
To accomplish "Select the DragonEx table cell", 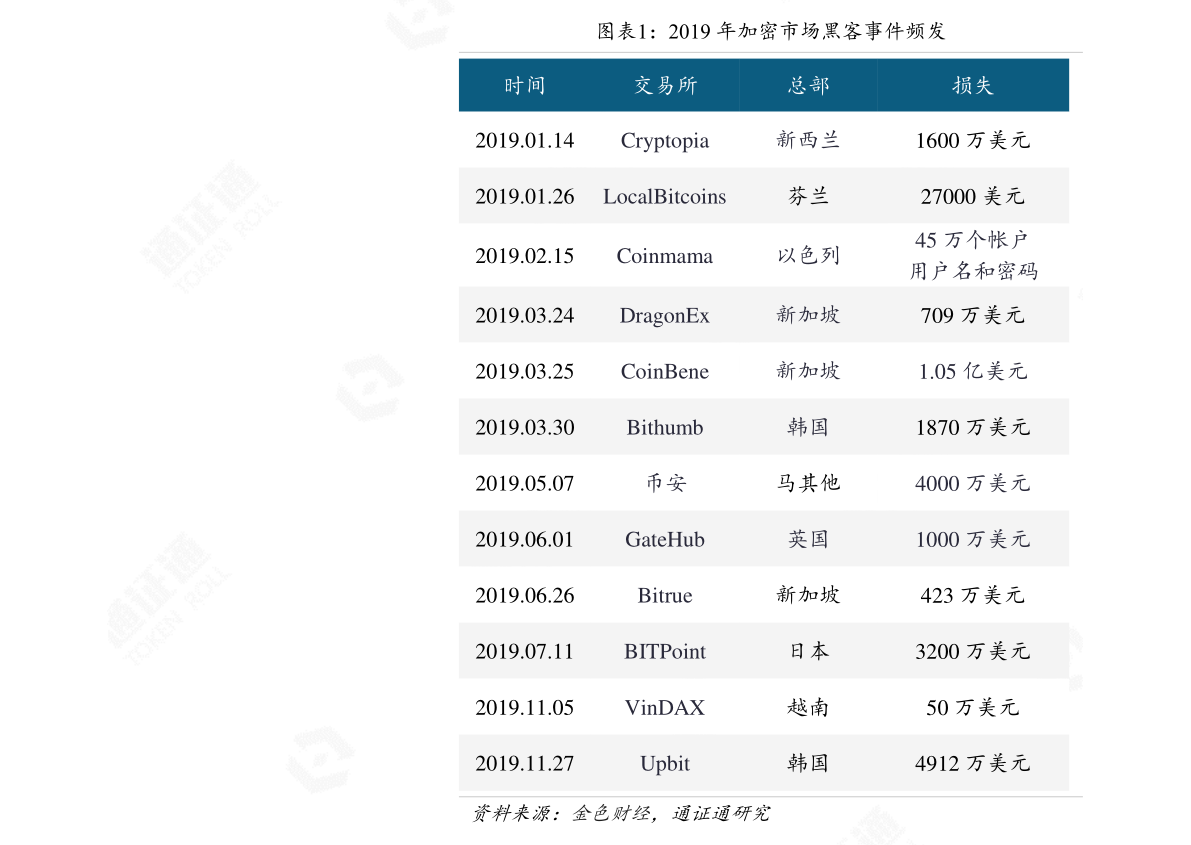I will pyautogui.click(x=664, y=314).
